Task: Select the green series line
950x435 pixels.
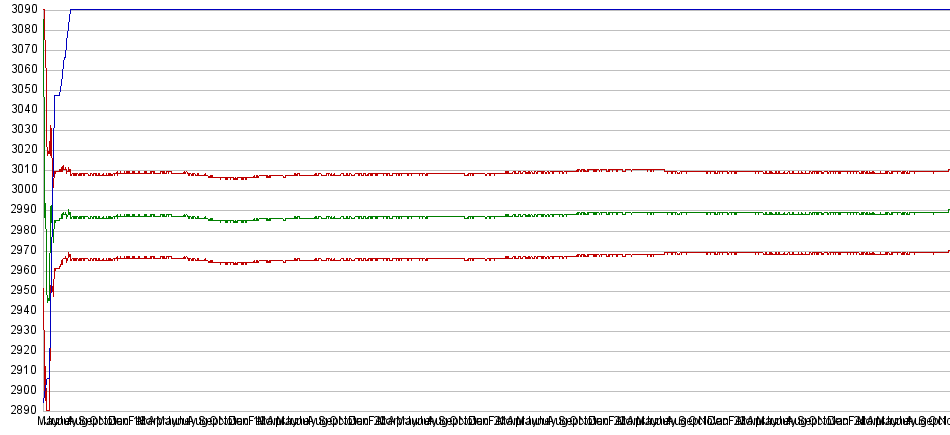Action: [500, 215]
